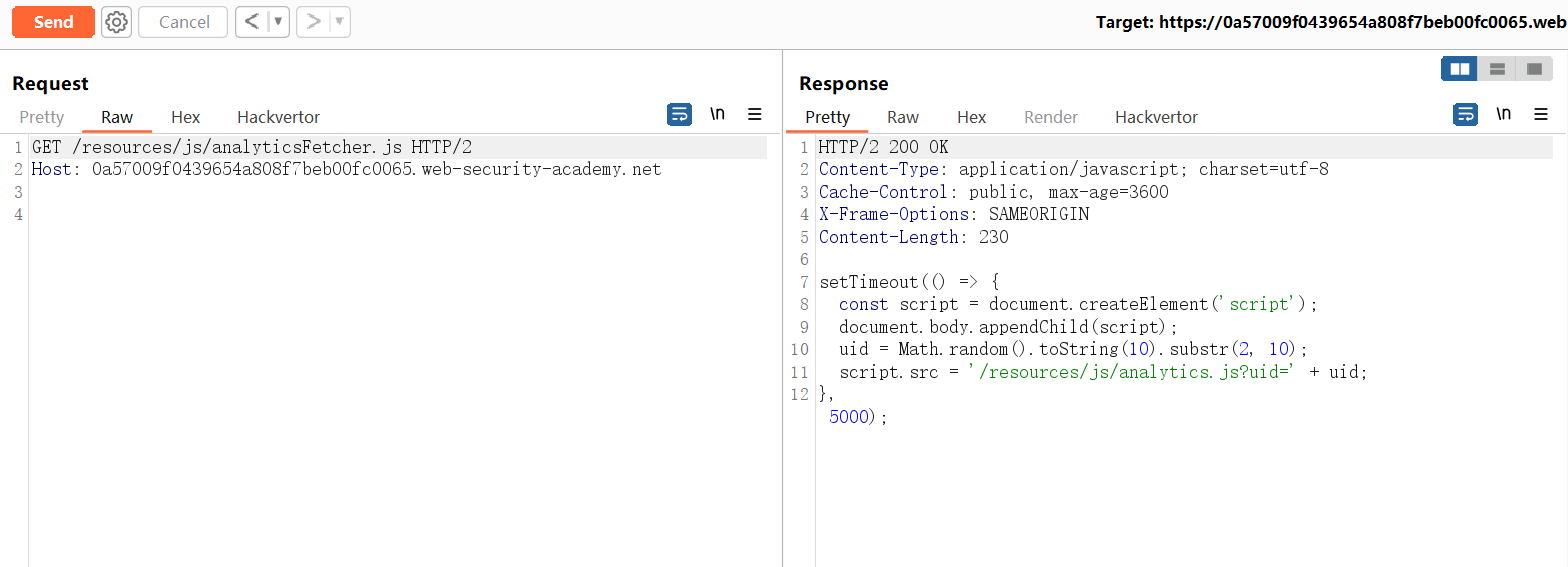Open Response panel hamburger options menu
The width and height of the screenshot is (1568, 567).
click(x=1541, y=114)
